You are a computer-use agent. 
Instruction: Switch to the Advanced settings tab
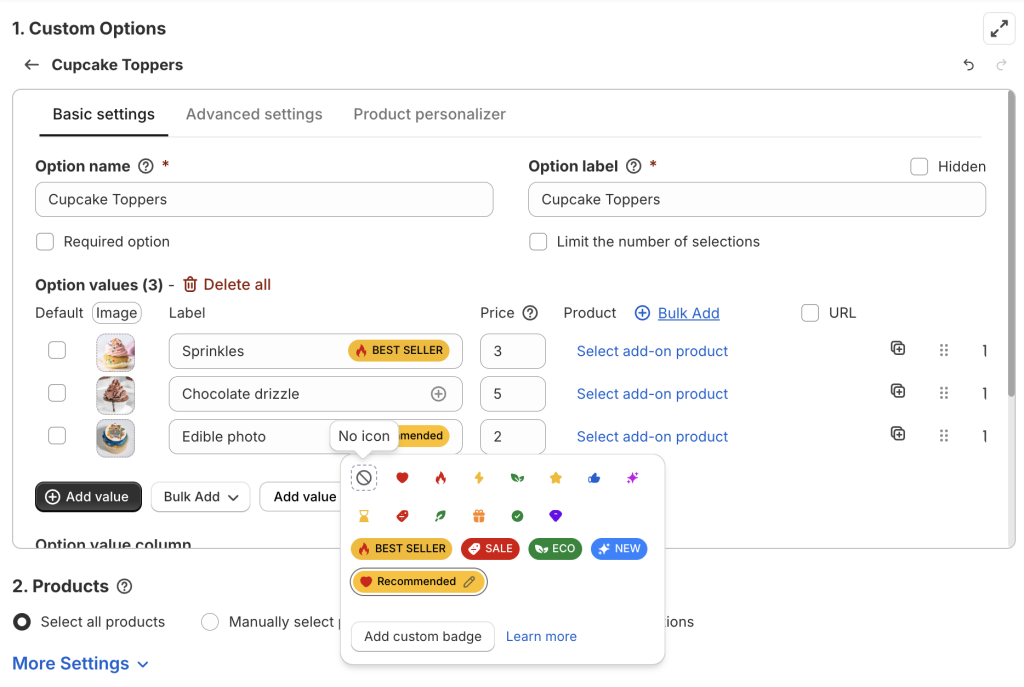click(254, 114)
